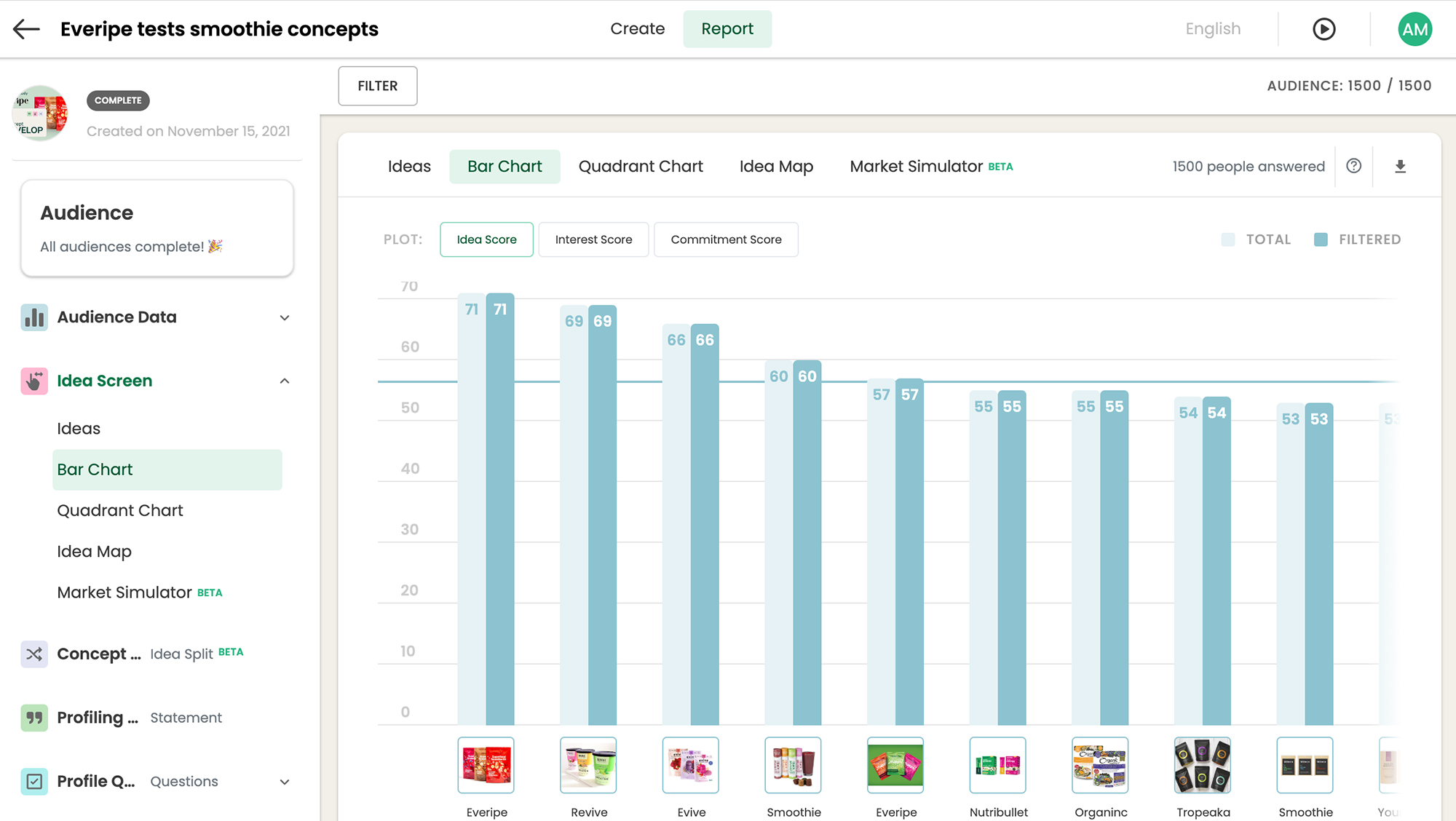Select the Commitment Score plot option
1456x821 pixels.
click(726, 239)
